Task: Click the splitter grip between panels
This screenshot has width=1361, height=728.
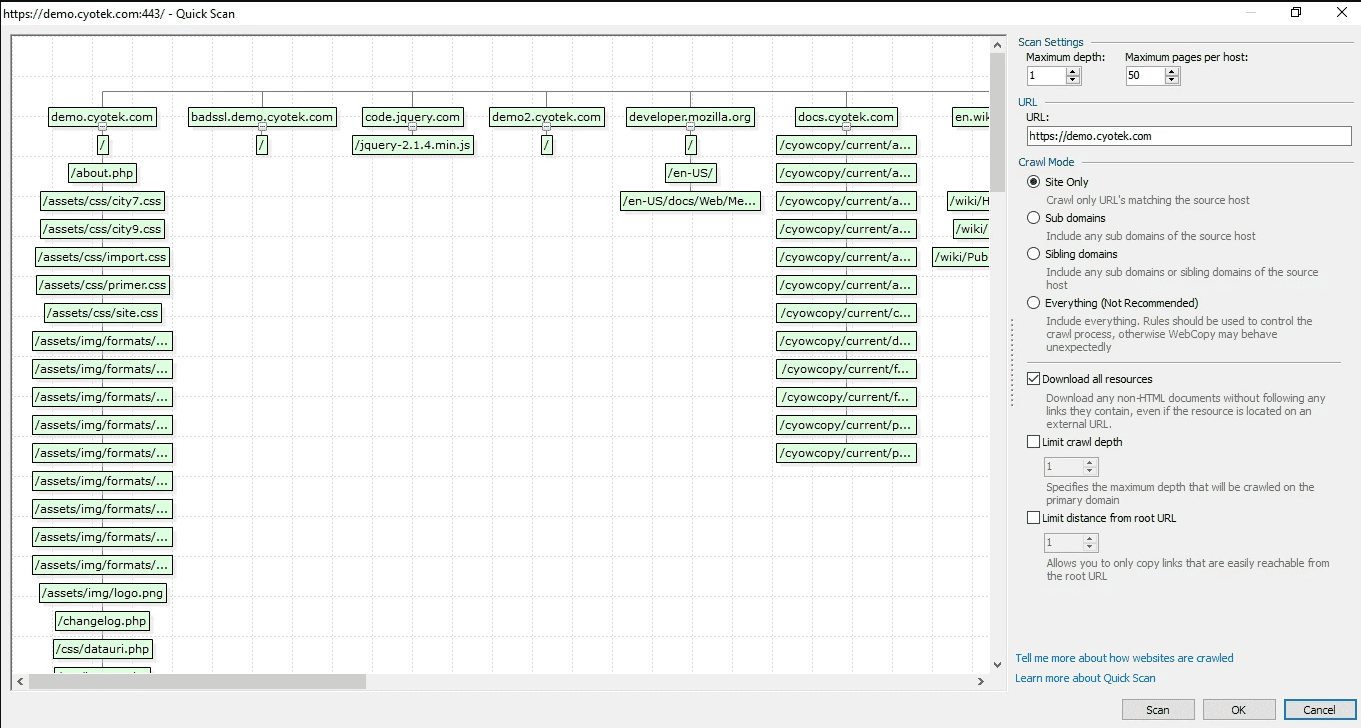Action: pos(1012,363)
